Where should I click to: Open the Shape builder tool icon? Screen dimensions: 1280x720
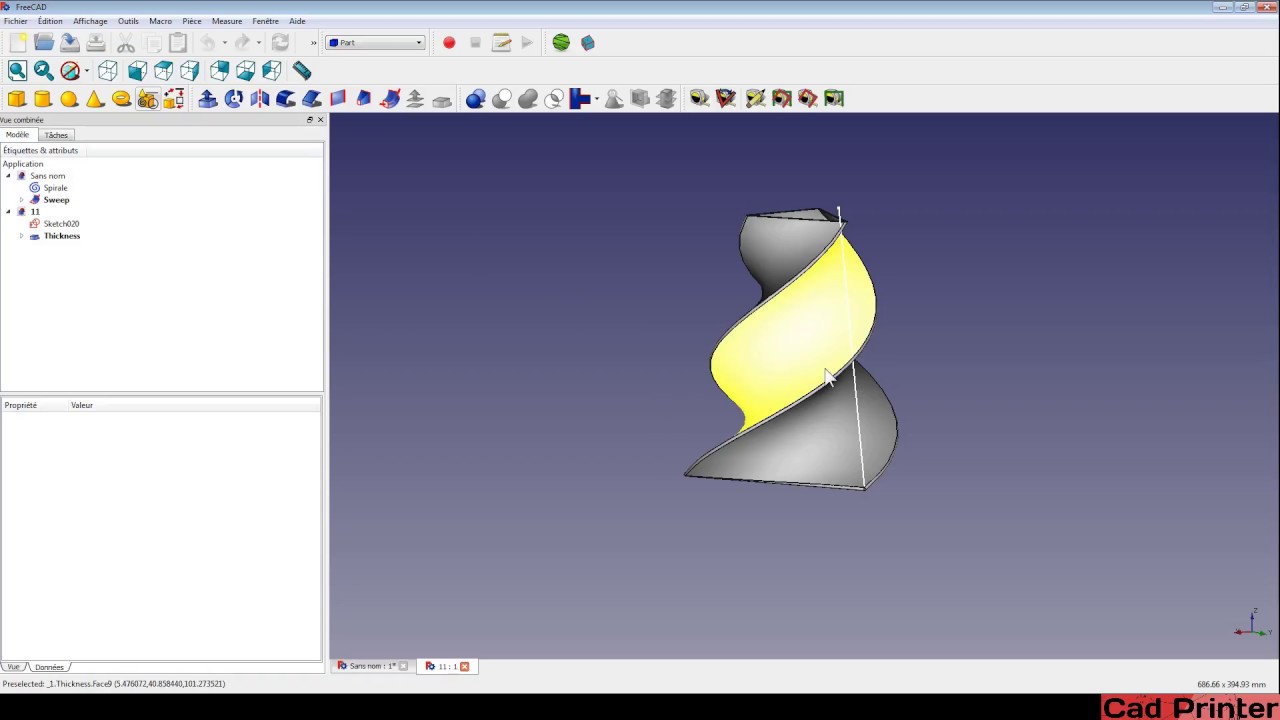point(173,98)
